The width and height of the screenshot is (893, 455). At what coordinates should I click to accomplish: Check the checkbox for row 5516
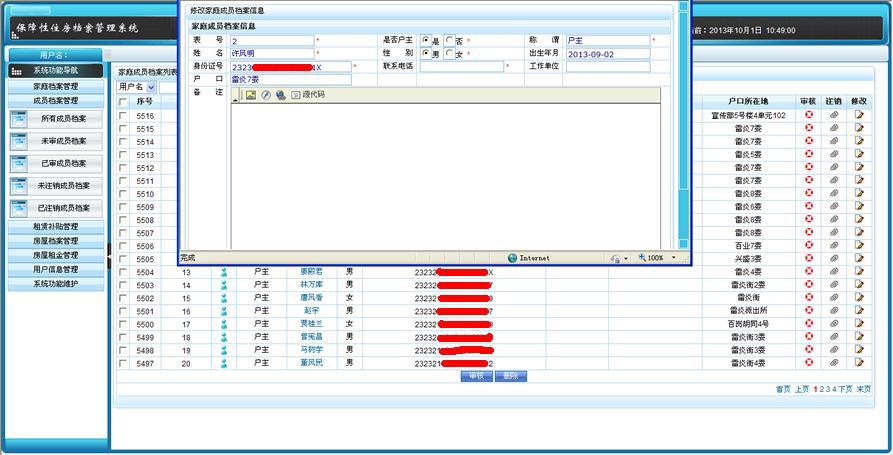123,116
